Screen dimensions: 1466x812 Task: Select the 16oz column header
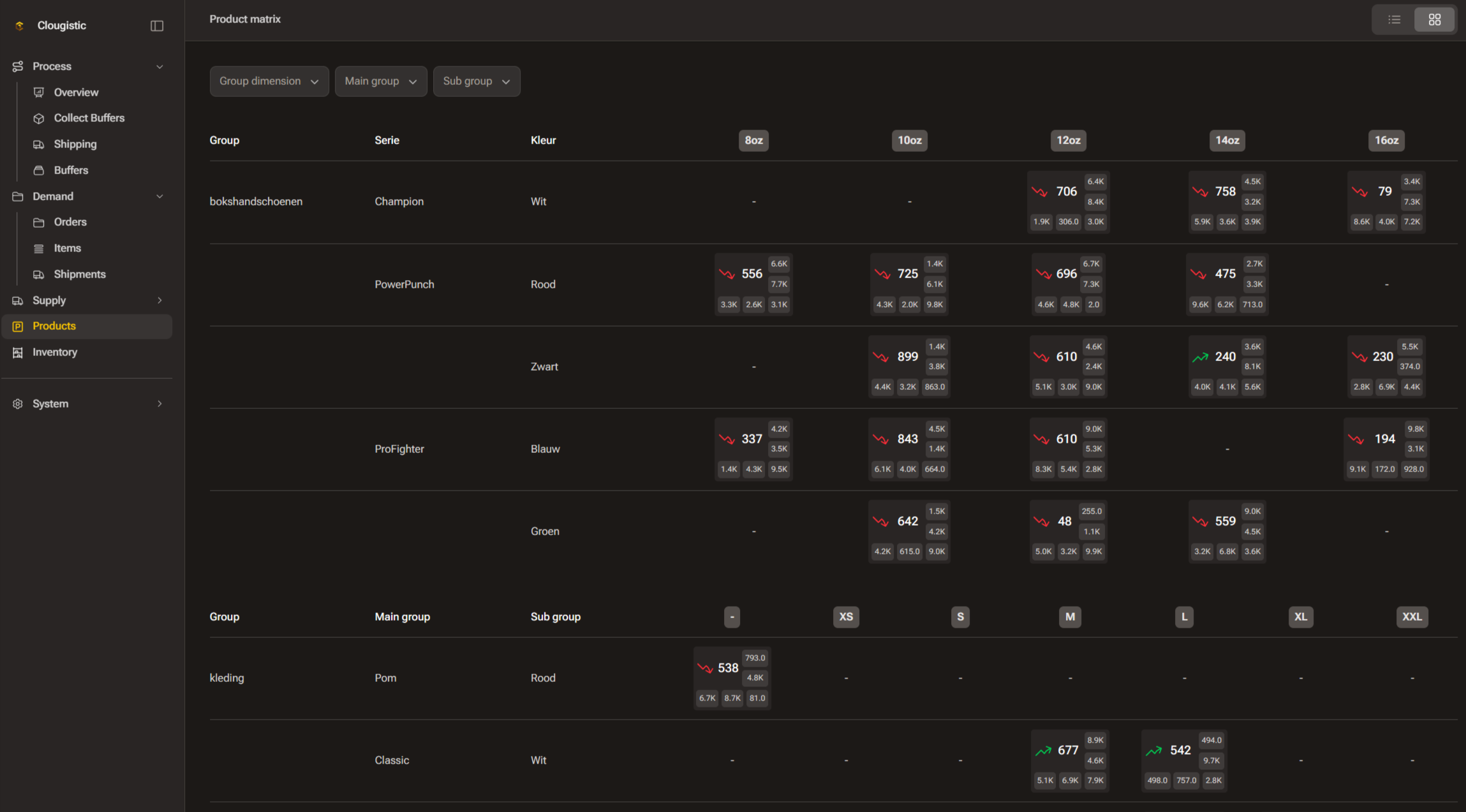click(1386, 140)
